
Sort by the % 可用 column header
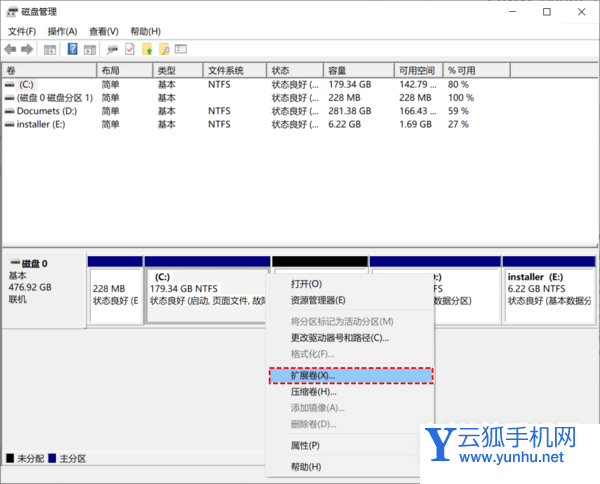tap(477, 70)
